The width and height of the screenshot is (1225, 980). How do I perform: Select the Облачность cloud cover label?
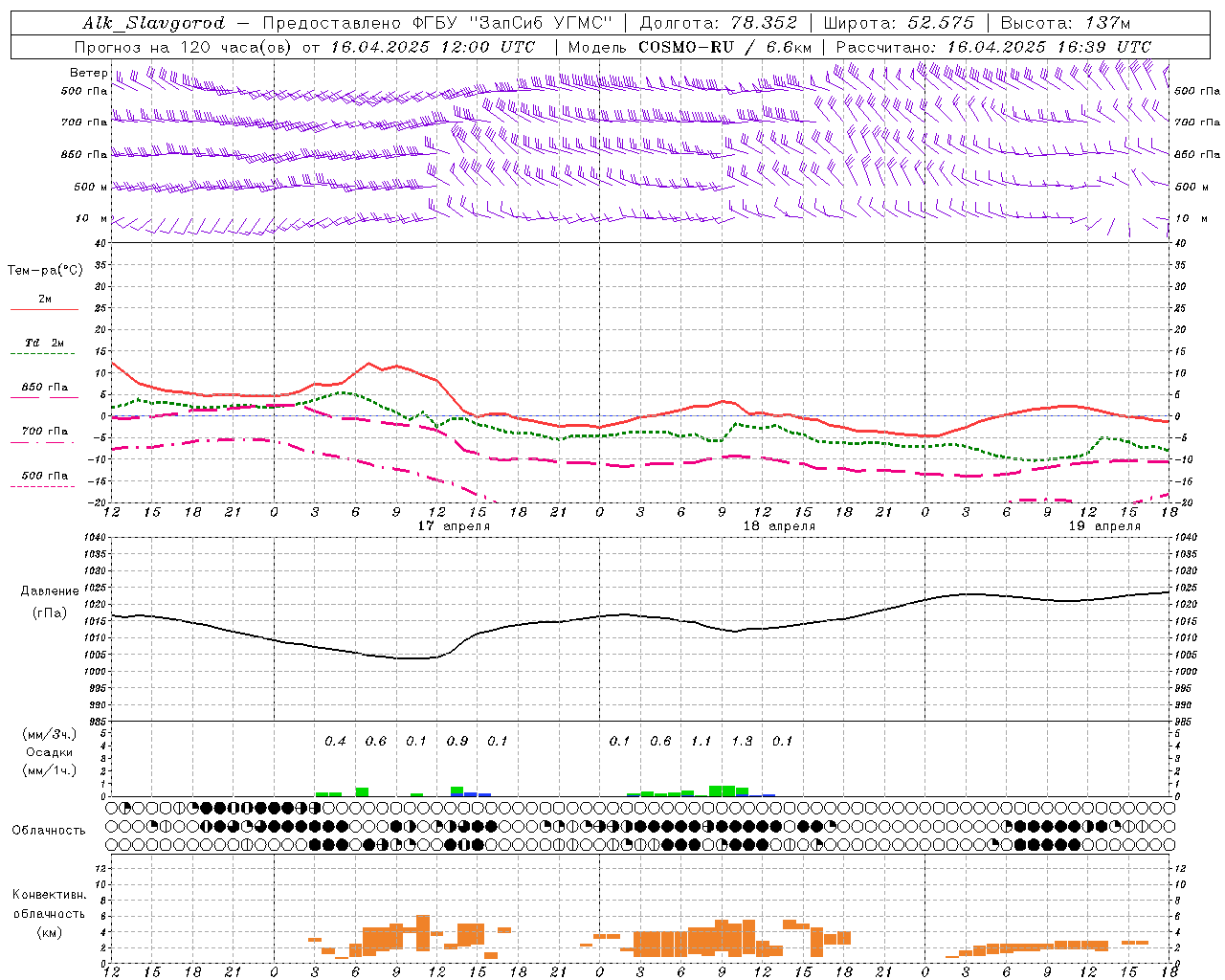(x=49, y=831)
